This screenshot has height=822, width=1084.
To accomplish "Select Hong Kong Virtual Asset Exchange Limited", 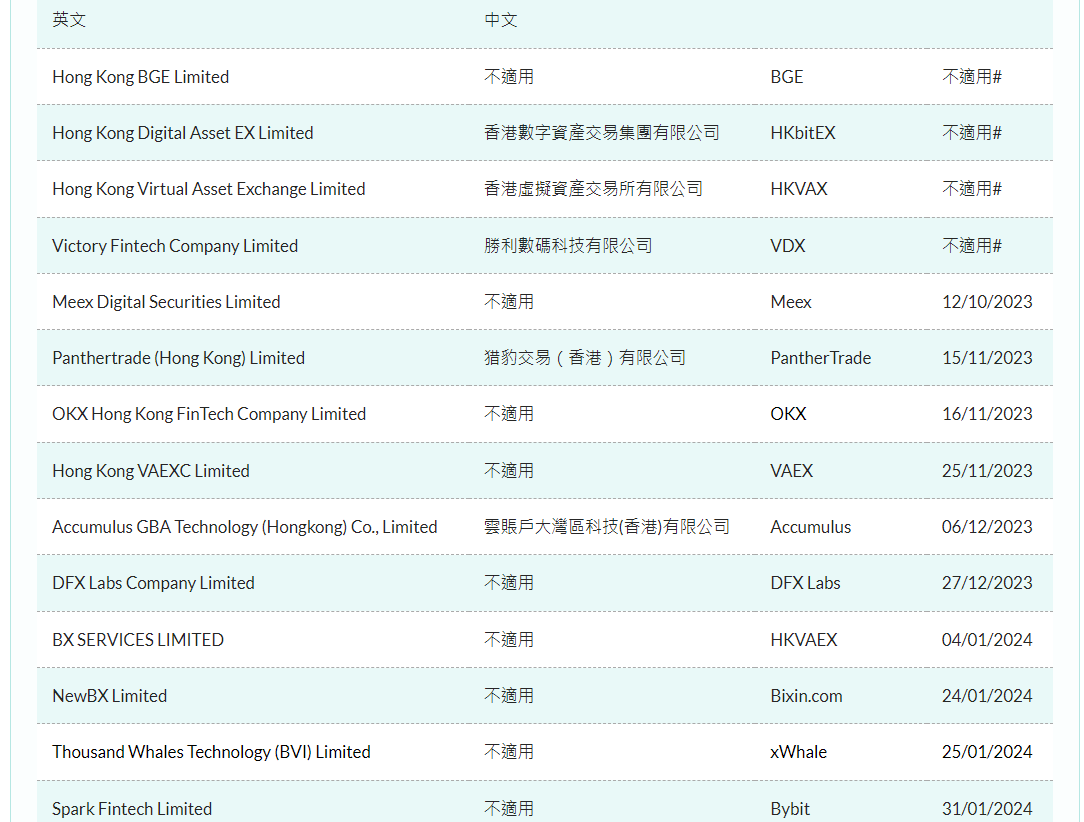I will tap(209, 189).
